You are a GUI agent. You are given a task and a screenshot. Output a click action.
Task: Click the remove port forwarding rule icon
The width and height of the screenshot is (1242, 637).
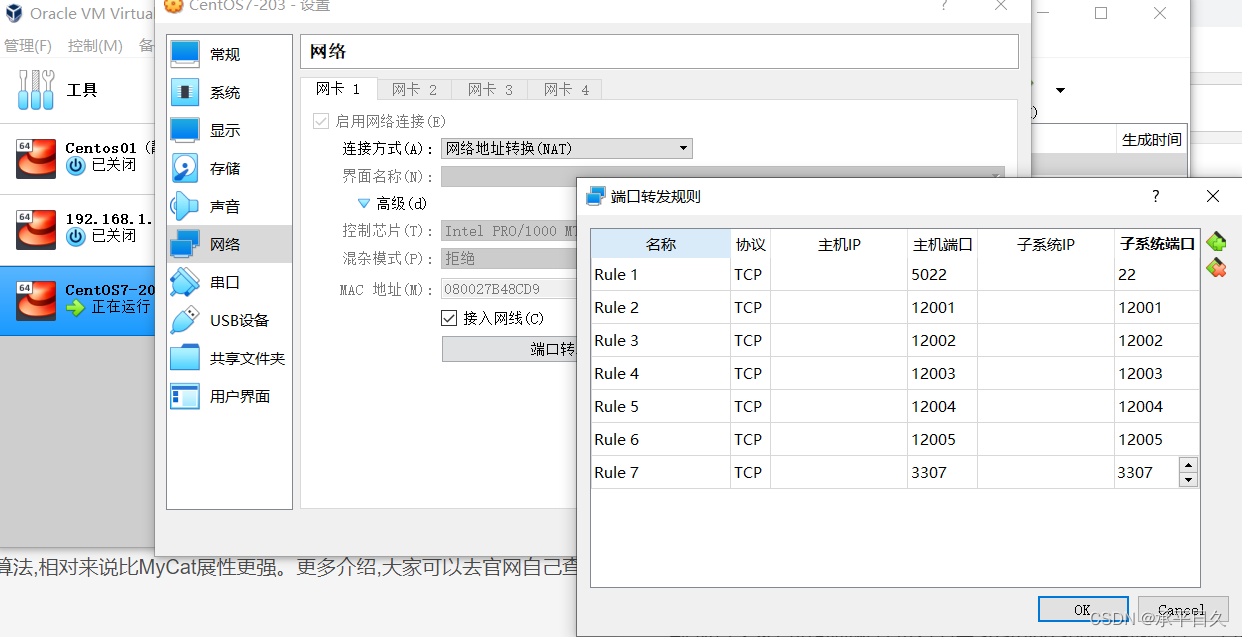(x=1216, y=267)
